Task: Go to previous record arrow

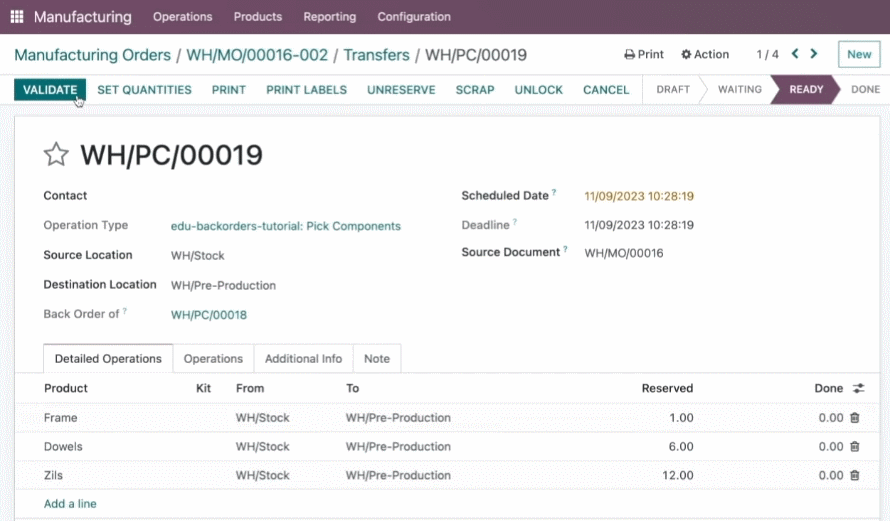Action: tap(795, 54)
